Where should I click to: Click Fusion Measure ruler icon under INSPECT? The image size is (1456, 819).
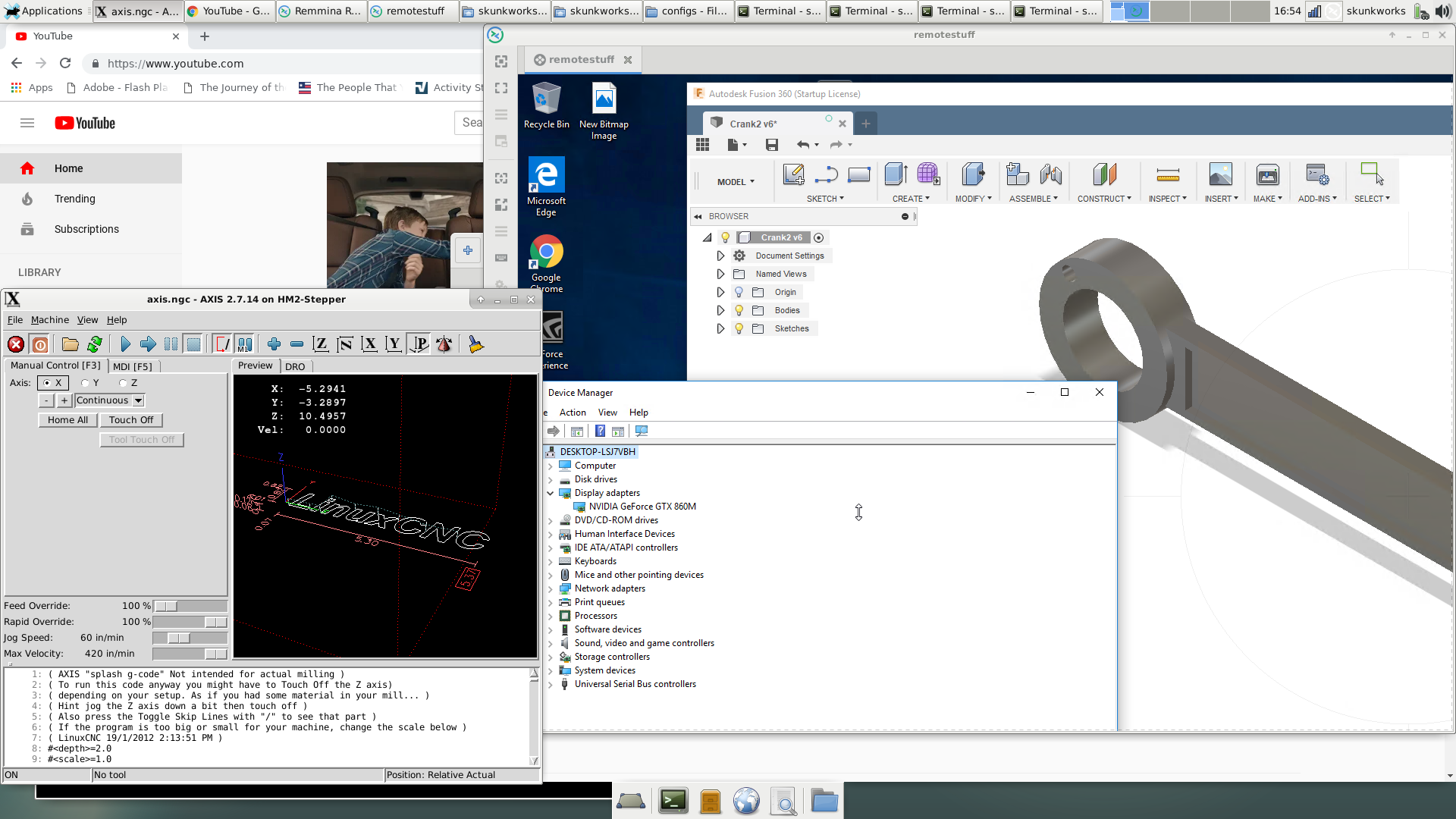1168,176
